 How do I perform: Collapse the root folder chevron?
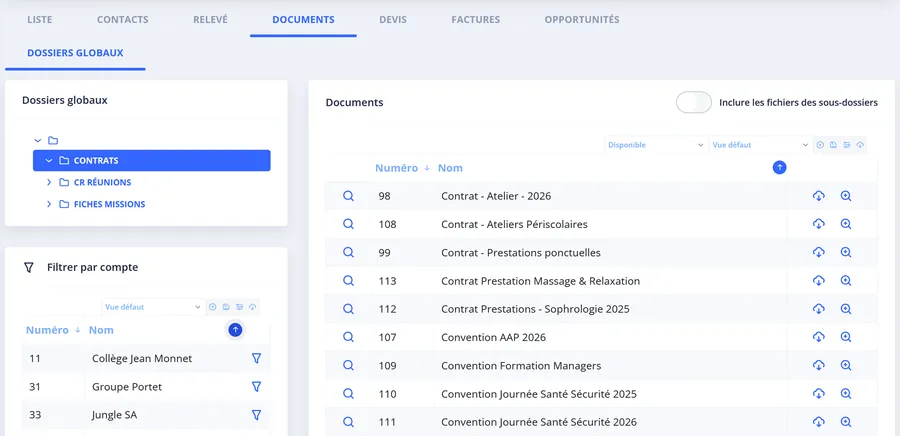(x=38, y=140)
